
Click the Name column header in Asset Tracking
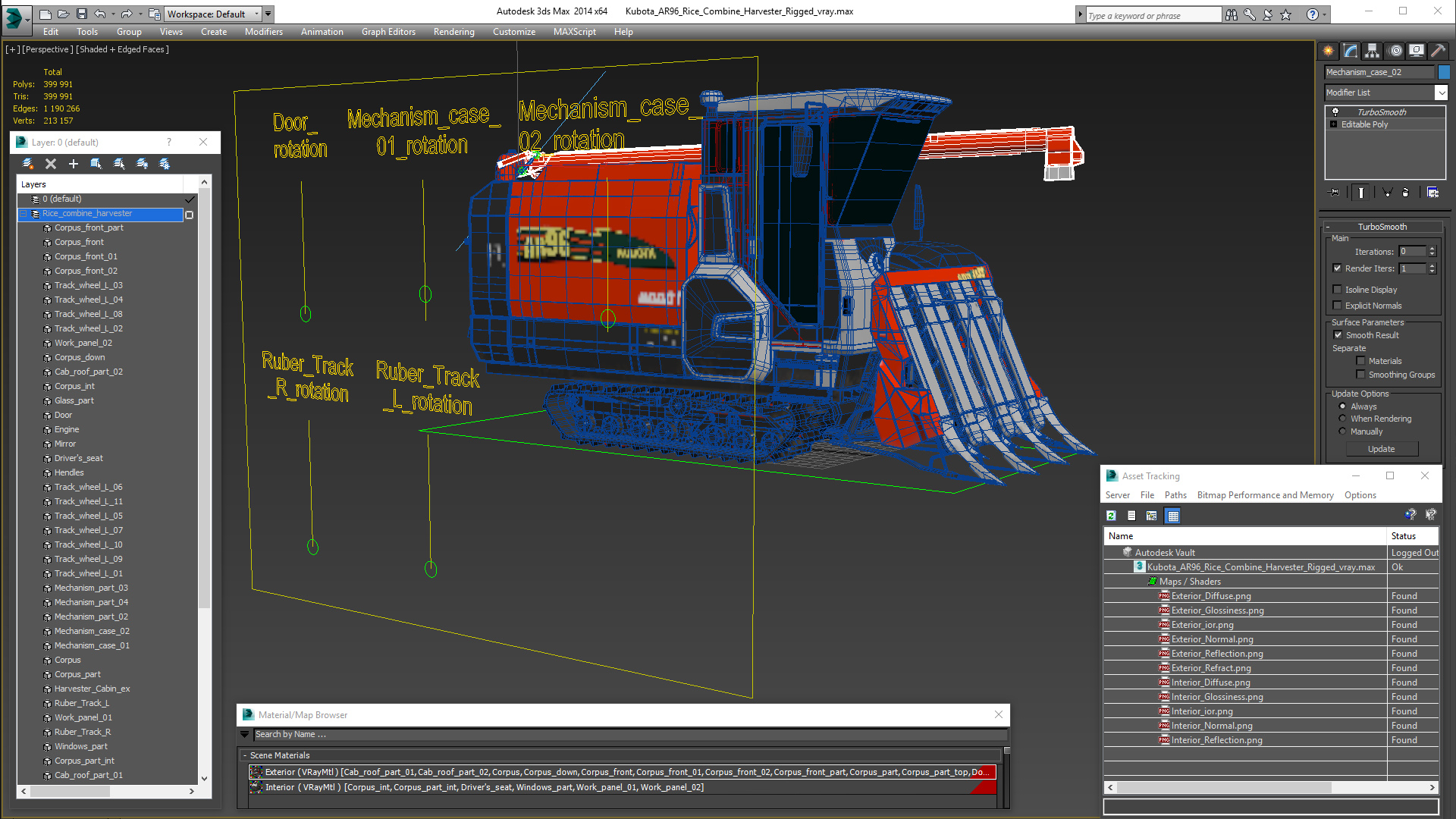pos(1245,536)
